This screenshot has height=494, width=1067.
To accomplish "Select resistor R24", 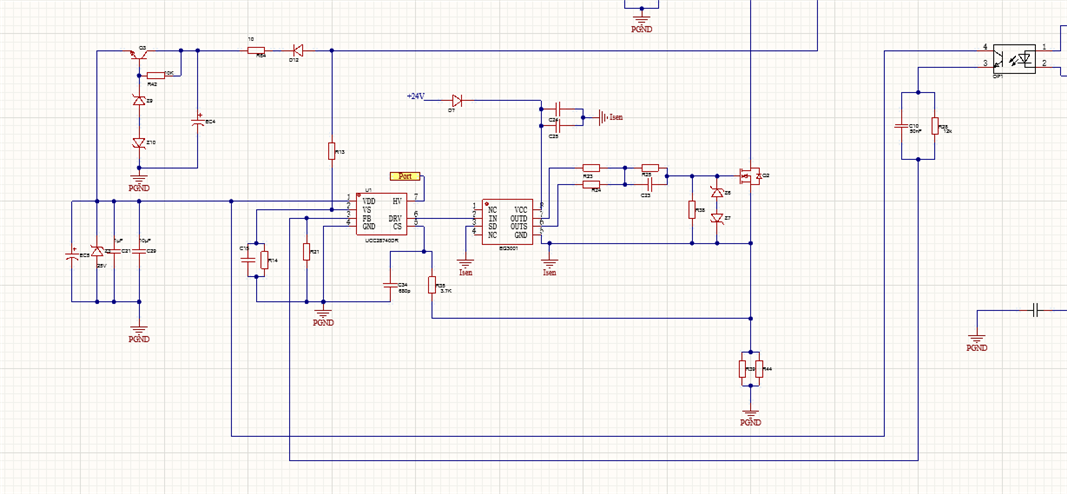I will [591, 184].
